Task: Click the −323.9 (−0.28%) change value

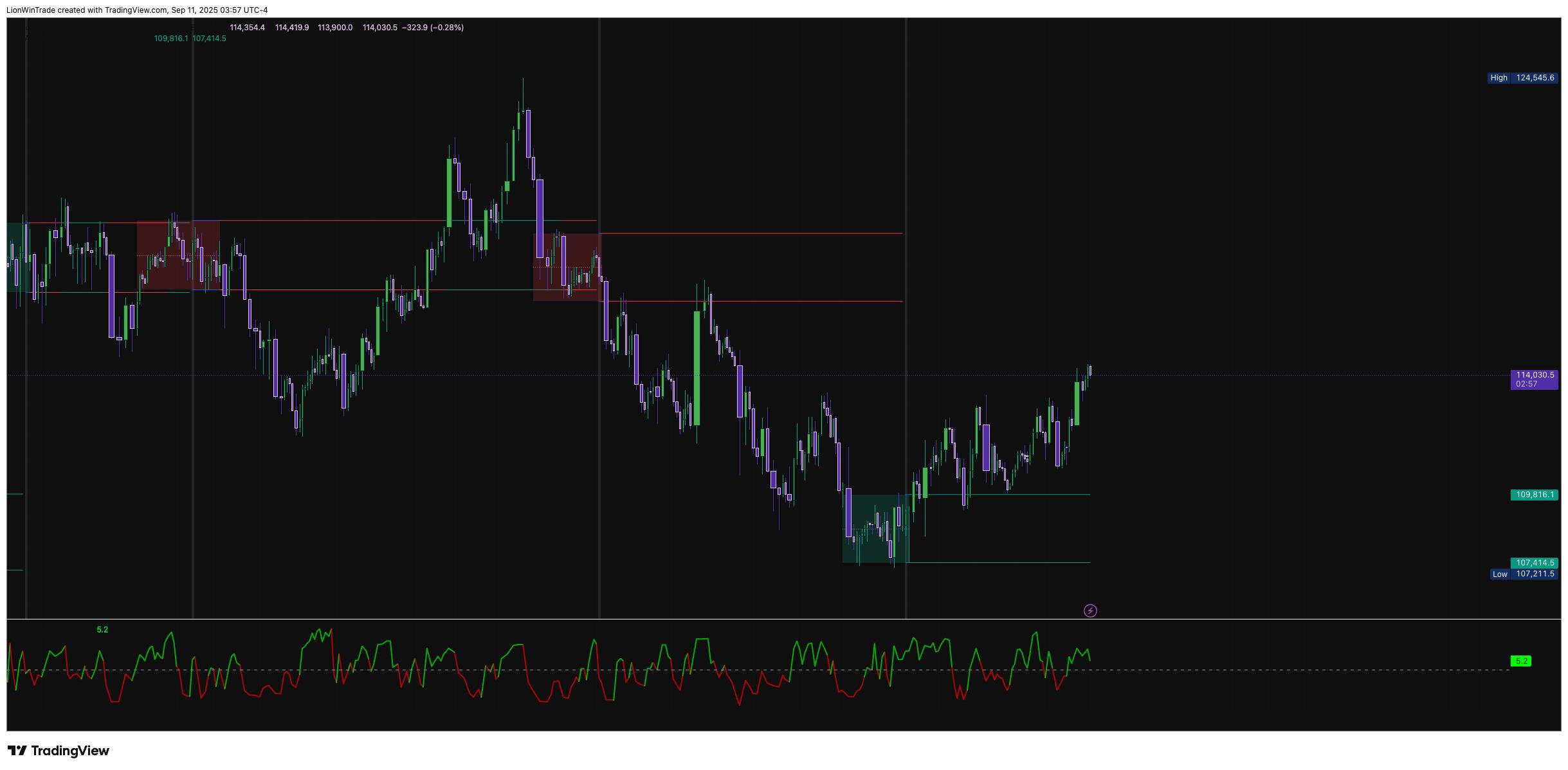Action: (432, 28)
